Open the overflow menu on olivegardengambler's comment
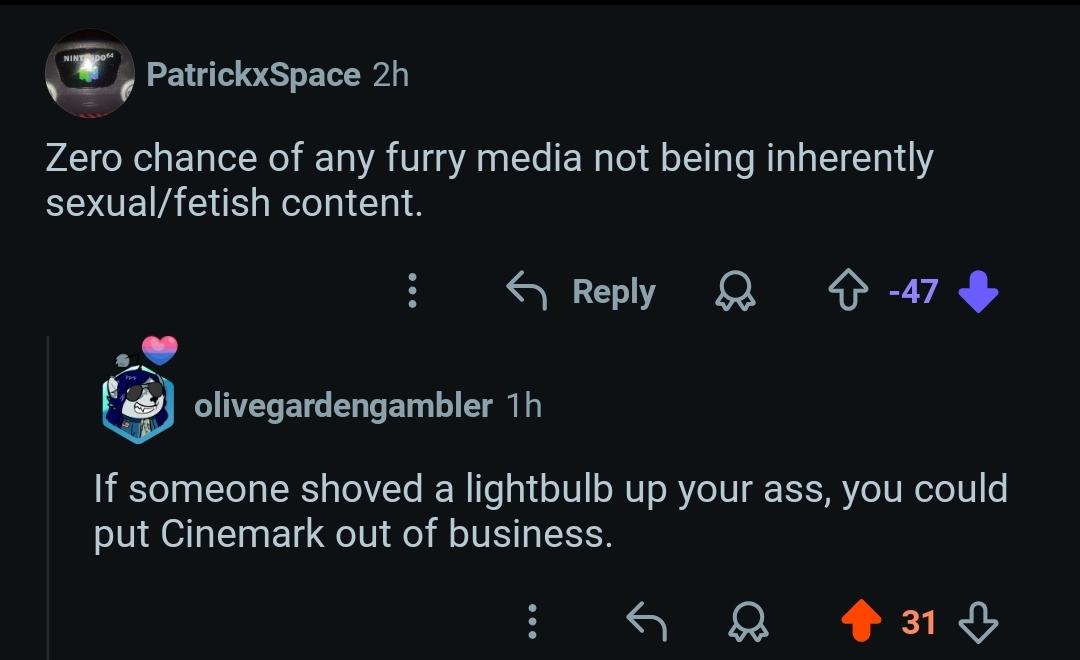 point(531,622)
